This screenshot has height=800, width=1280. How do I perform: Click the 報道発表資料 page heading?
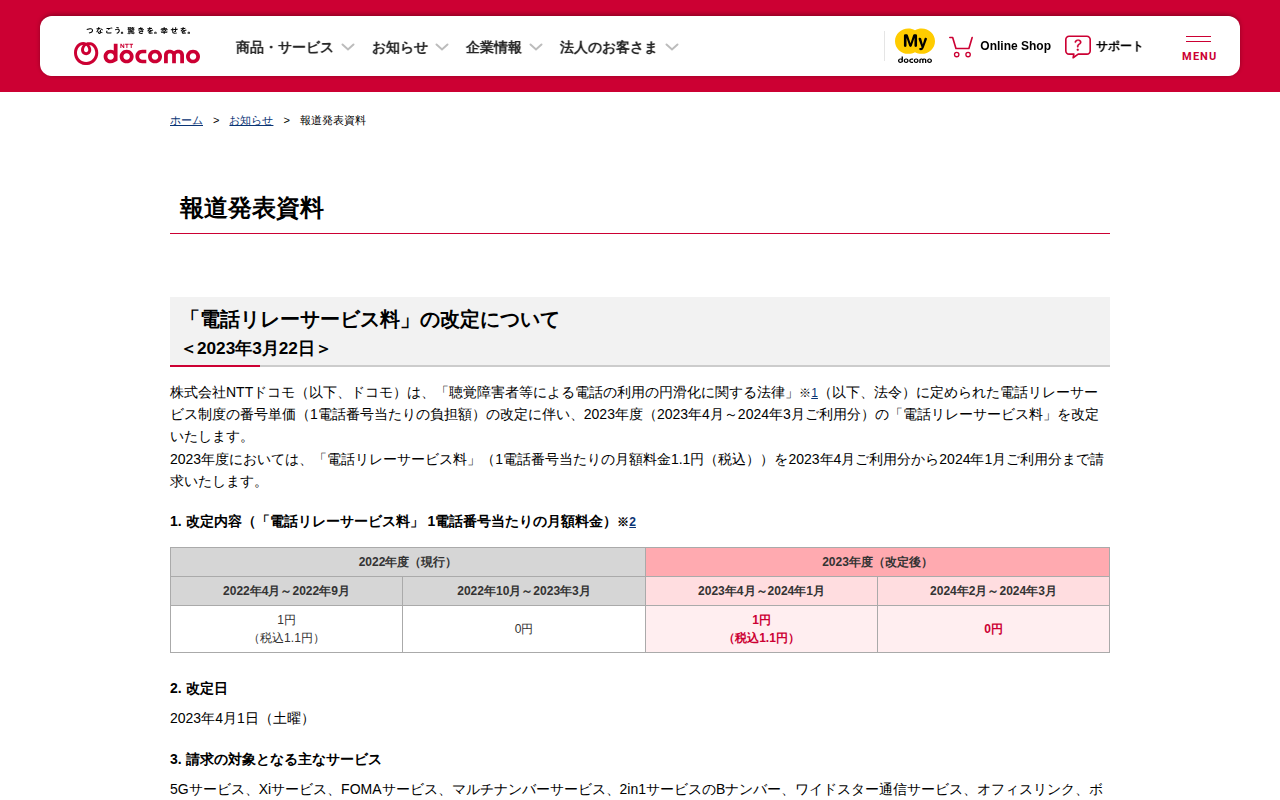[x=252, y=208]
